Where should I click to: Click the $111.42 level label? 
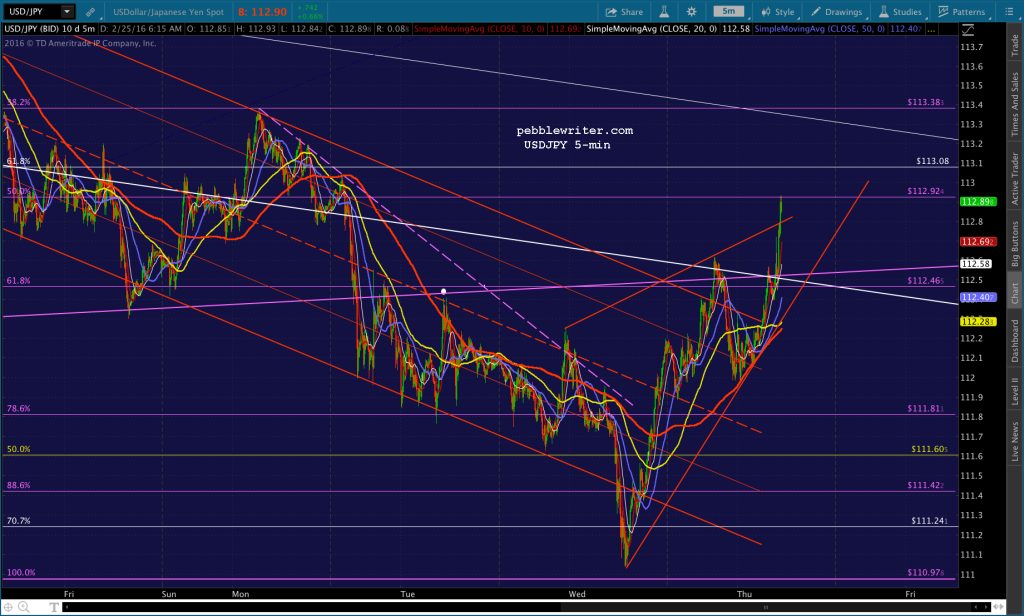[925, 485]
